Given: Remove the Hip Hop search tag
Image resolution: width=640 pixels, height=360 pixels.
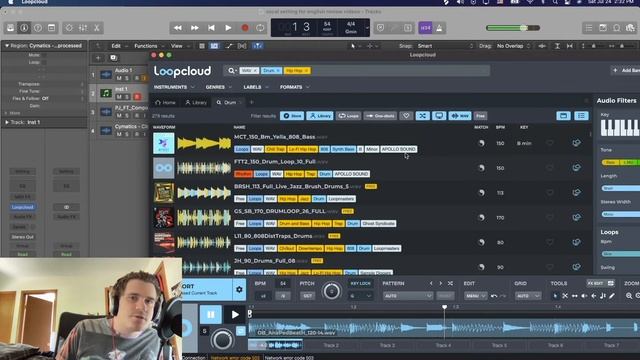Looking at the screenshot, I should click(x=307, y=71).
